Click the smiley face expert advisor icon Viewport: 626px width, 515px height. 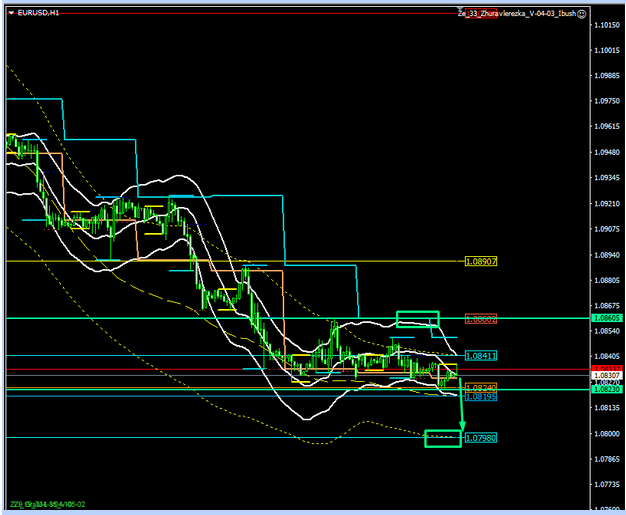pos(582,14)
